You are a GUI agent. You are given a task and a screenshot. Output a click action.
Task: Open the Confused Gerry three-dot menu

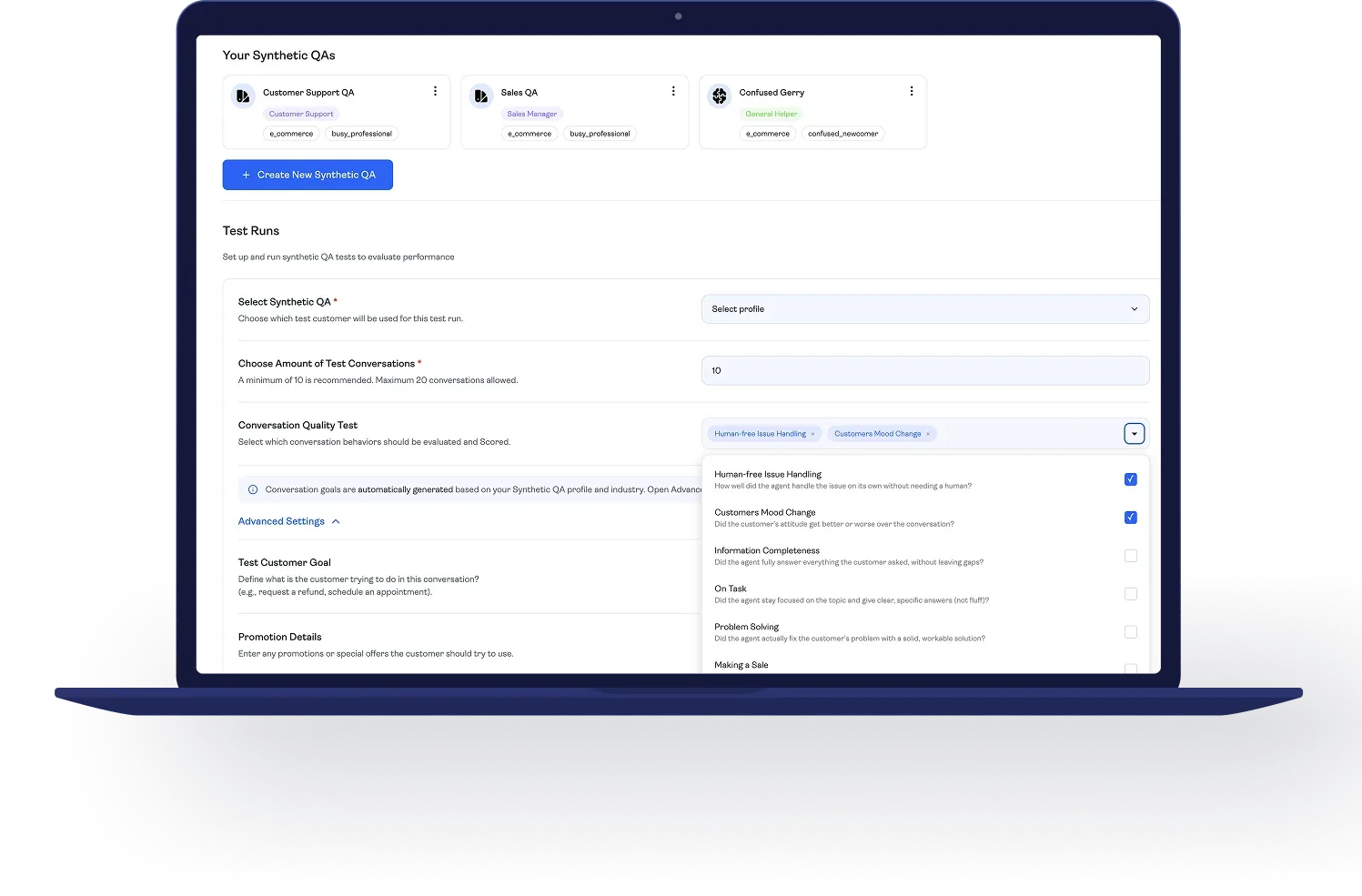tap(911, 92)
